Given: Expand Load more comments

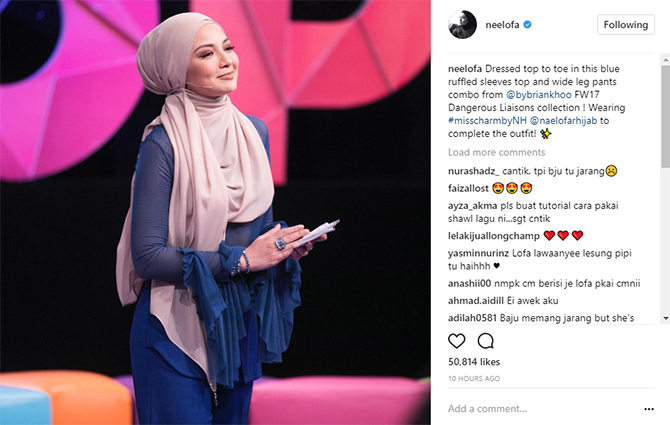Looking at the screenshot, I should pos(497,152).
